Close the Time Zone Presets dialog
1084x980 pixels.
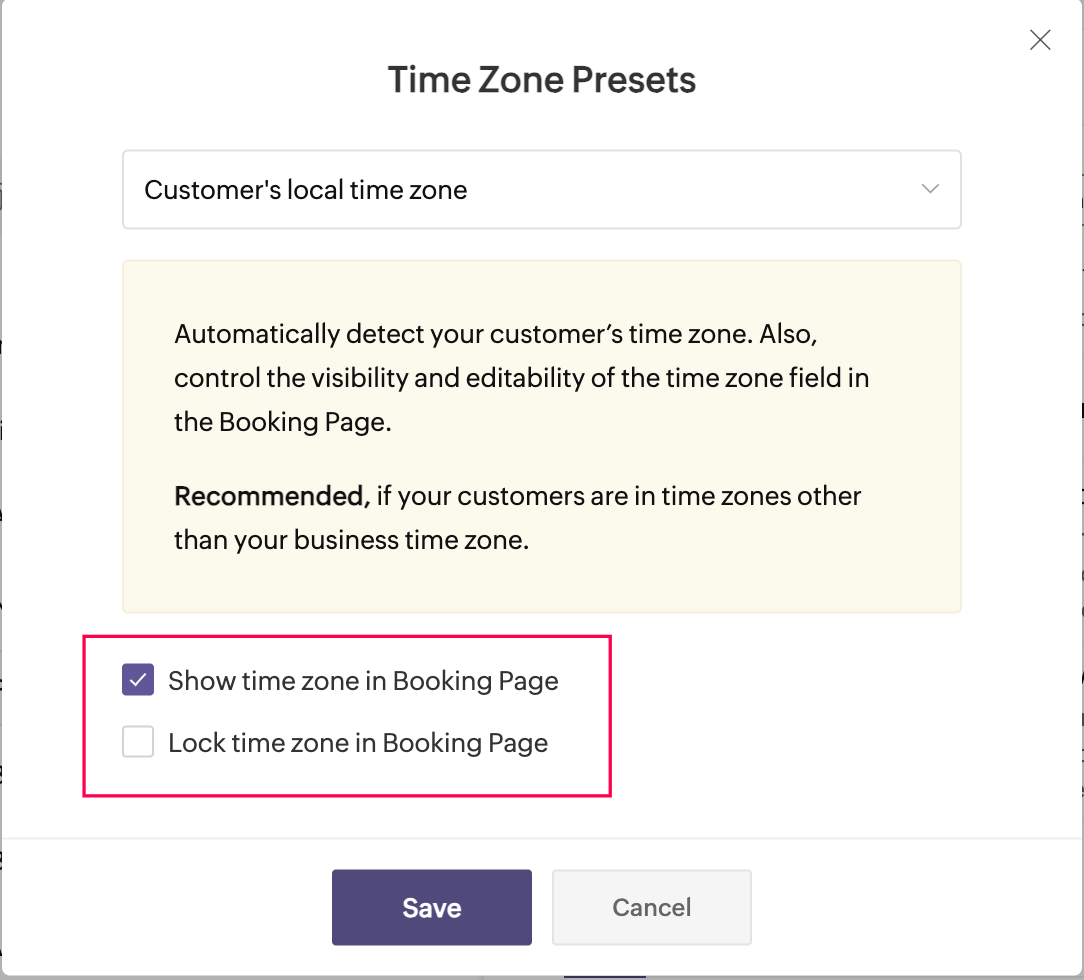point(1040,40)
